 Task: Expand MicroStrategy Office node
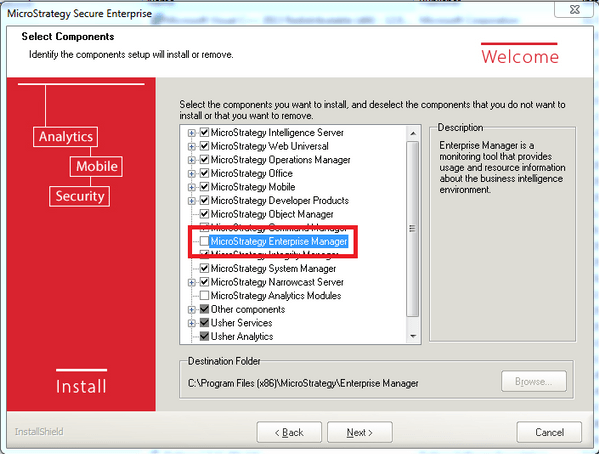(x=192, y=174)
